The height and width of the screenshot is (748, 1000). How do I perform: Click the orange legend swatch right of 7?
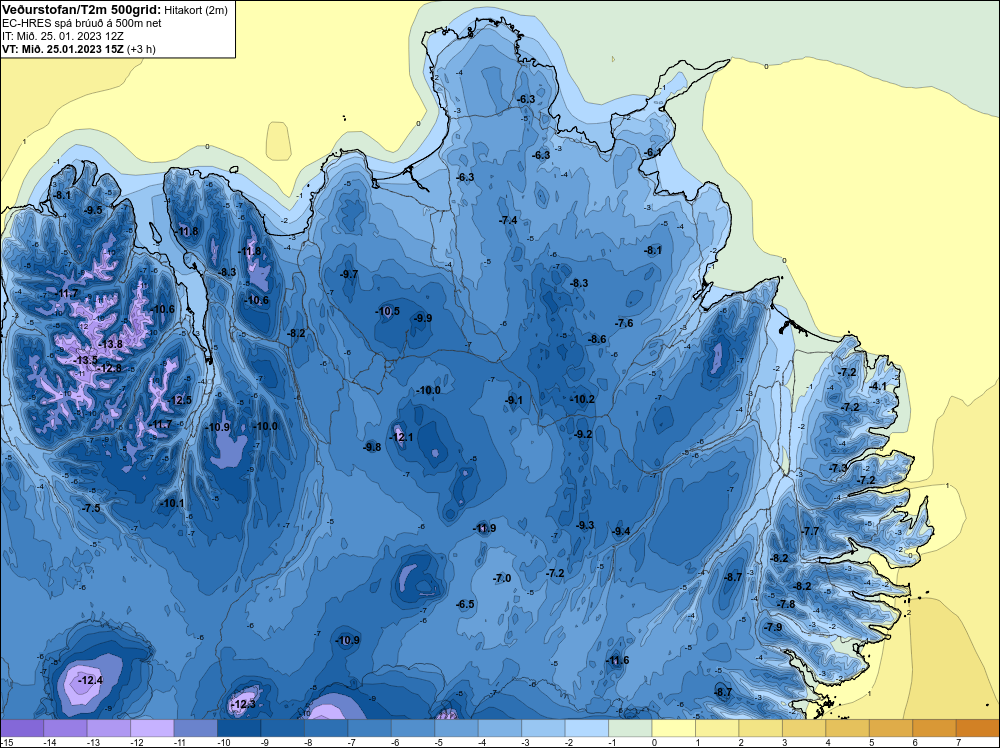click(x=978, y=728)
